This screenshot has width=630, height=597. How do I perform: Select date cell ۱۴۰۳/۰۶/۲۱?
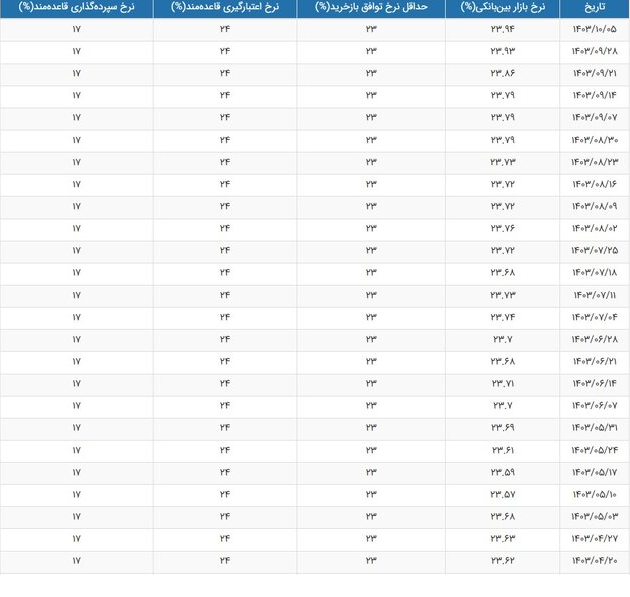(594, 361)
